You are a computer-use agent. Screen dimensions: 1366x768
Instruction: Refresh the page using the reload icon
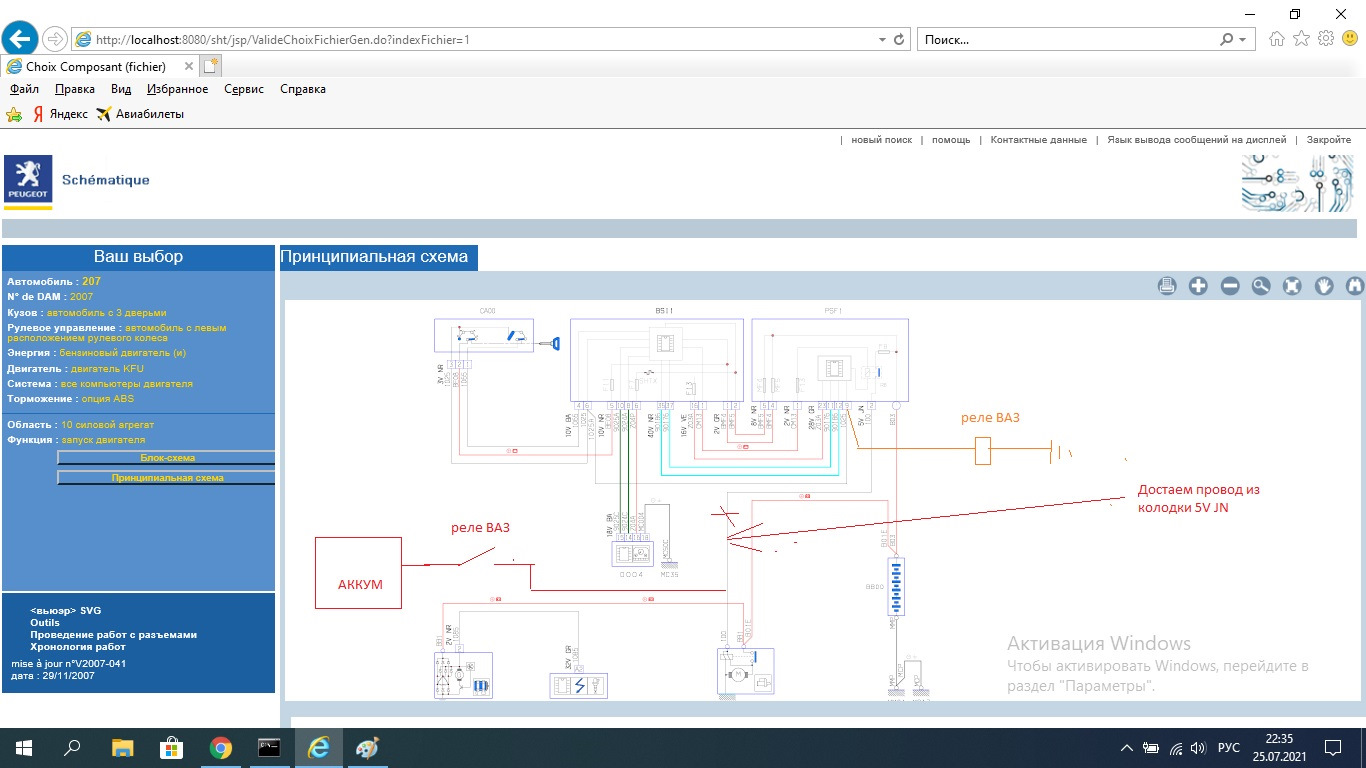point(899,40)
